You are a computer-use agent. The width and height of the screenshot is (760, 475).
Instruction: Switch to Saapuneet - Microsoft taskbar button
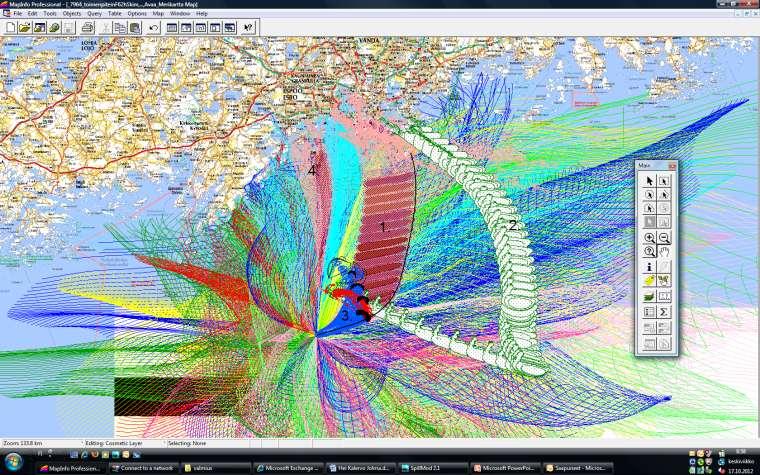click(578, 468)
